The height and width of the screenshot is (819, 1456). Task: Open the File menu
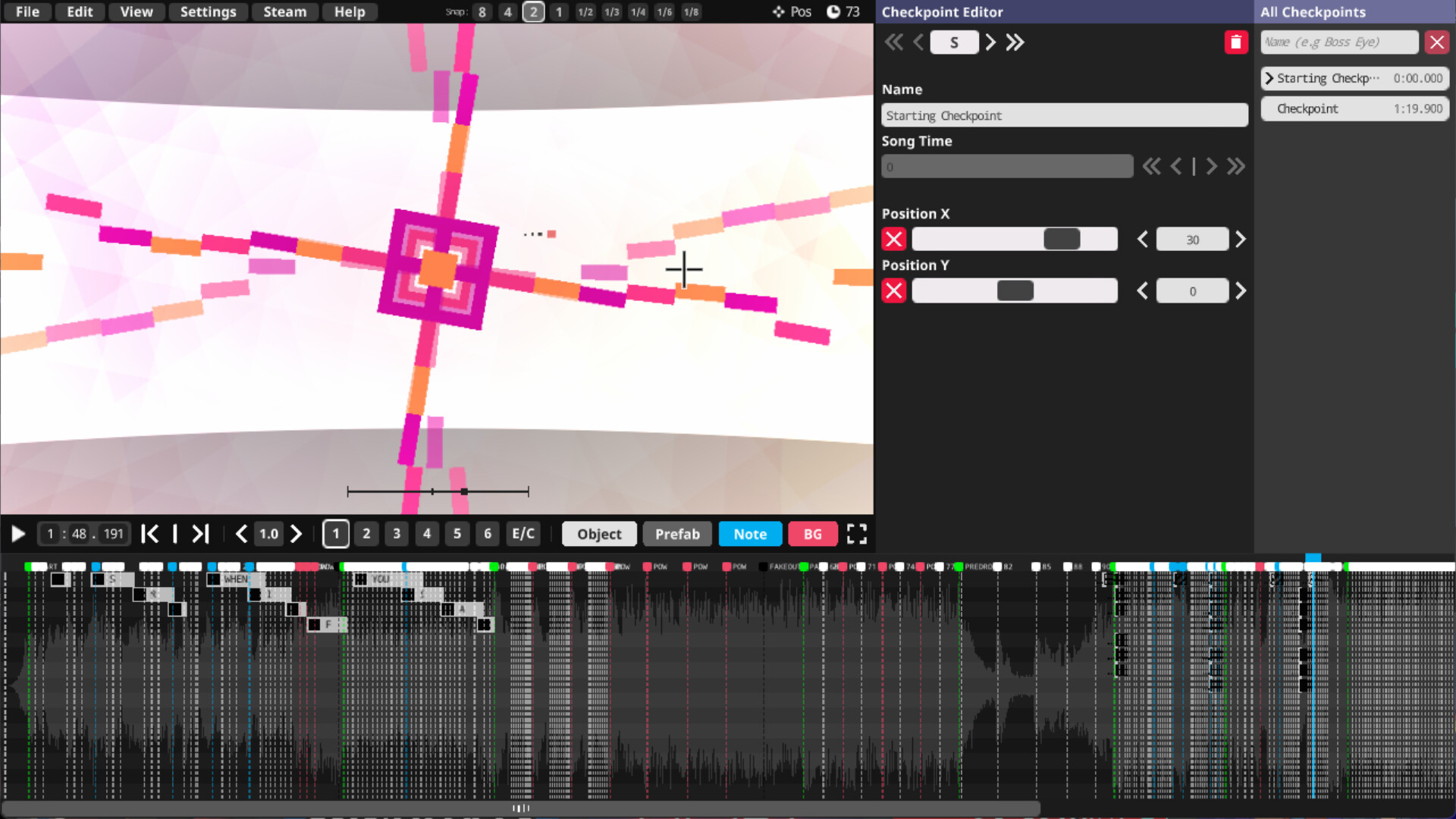(x=27, y=11)
